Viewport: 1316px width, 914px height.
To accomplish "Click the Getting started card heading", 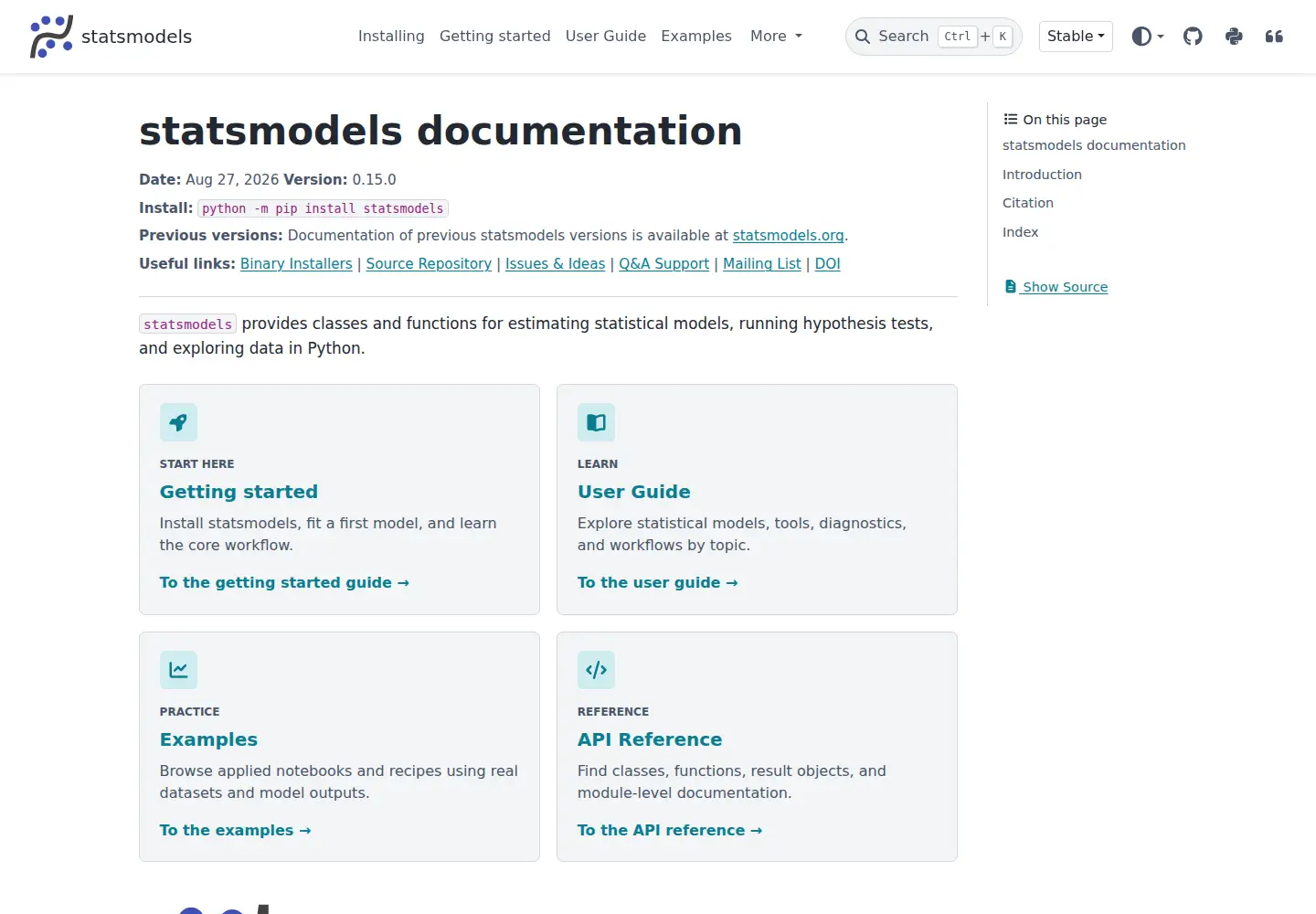I will (239, 492).
